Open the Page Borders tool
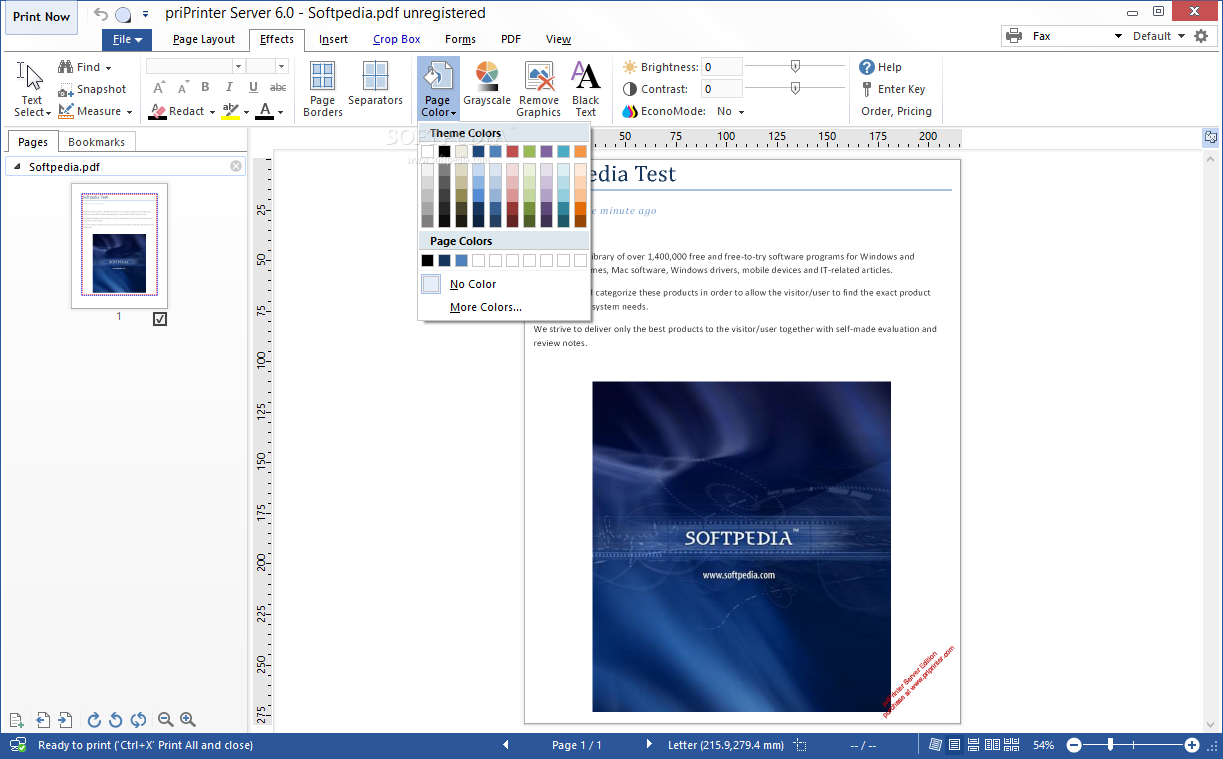This screenshot has height=759, width=1223. click(x=322, y=88)
